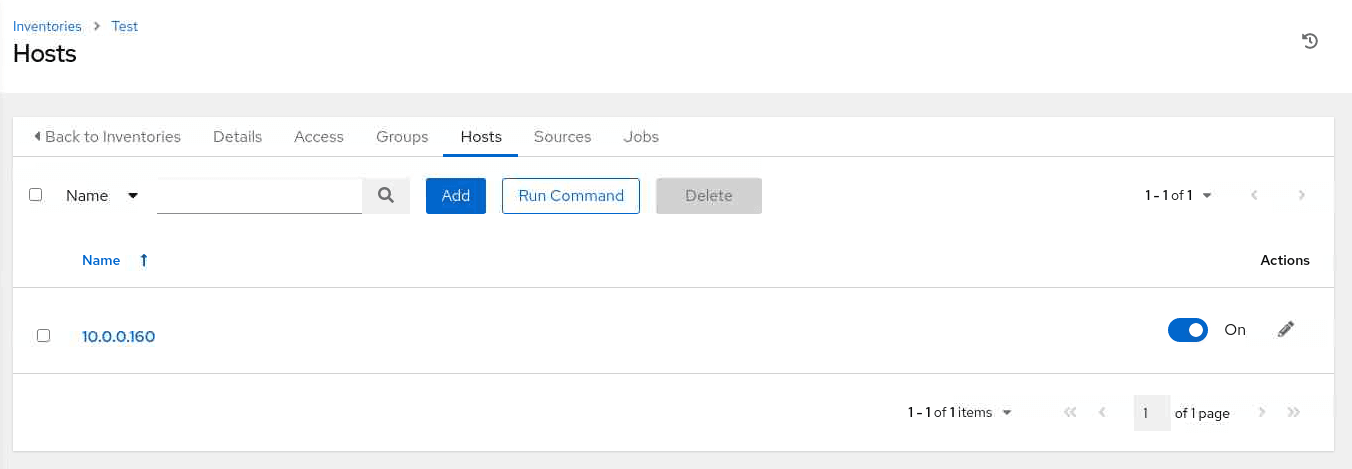Image resolution: width=1352 pixels, height=469 pixels.
Task: Click the current page number box
Action: (x=1152, y=412)
